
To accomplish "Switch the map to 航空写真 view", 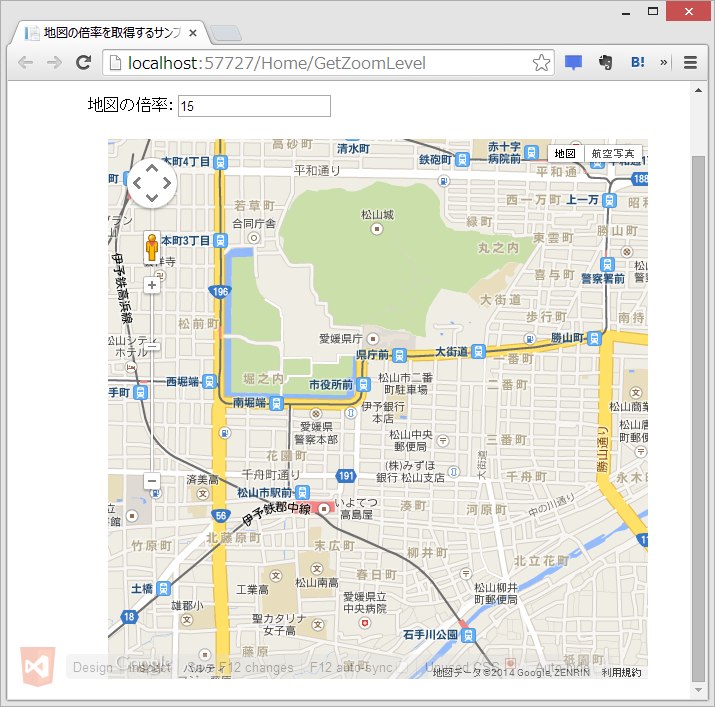I will click(612, 154).
